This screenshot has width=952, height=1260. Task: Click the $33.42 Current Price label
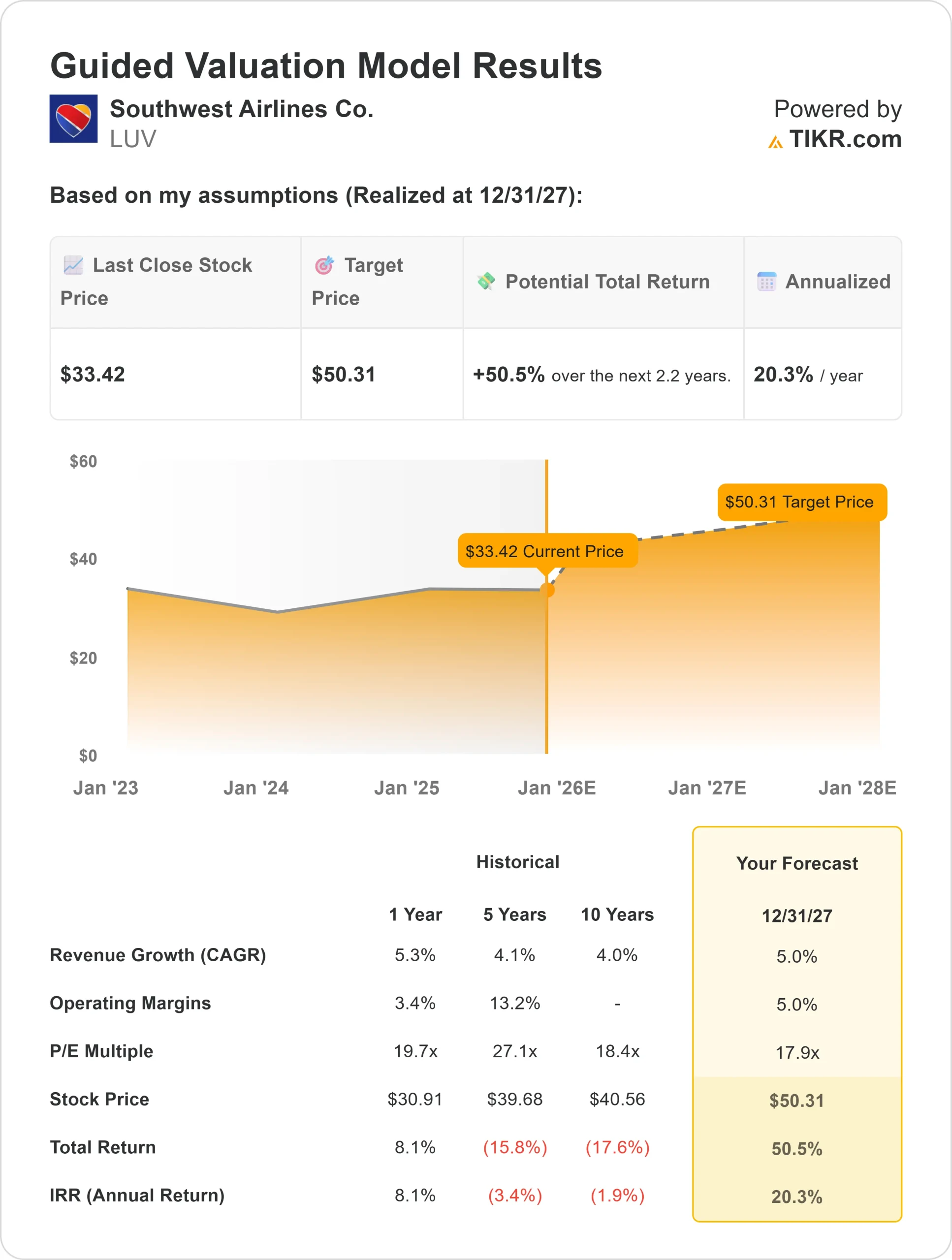tap(544, 551)
